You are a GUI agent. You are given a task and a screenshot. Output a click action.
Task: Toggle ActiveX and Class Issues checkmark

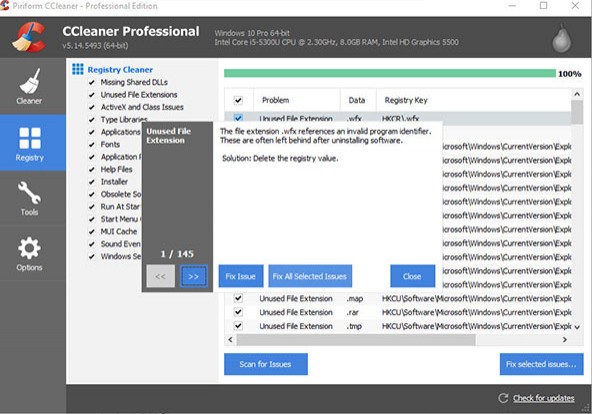(x=92, y=107)
